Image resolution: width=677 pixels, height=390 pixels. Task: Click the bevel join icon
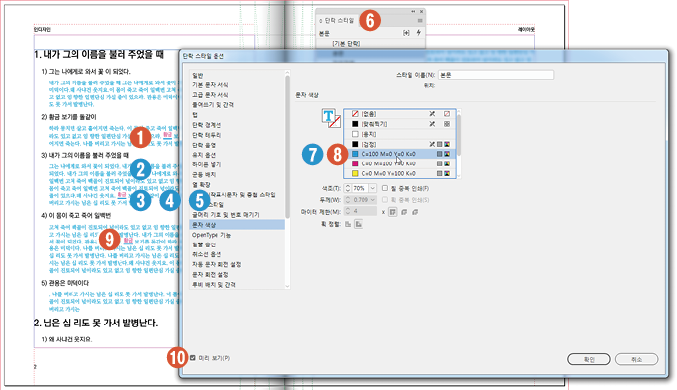(415, 212)
